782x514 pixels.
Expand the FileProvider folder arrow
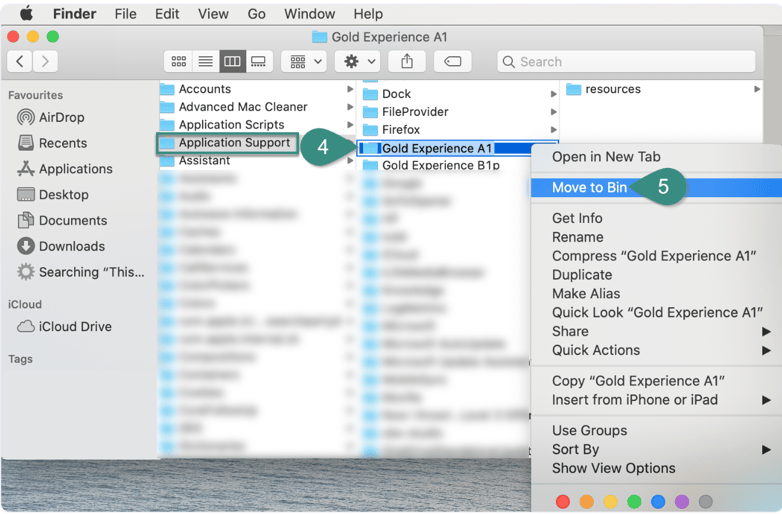tap(553, 112)
